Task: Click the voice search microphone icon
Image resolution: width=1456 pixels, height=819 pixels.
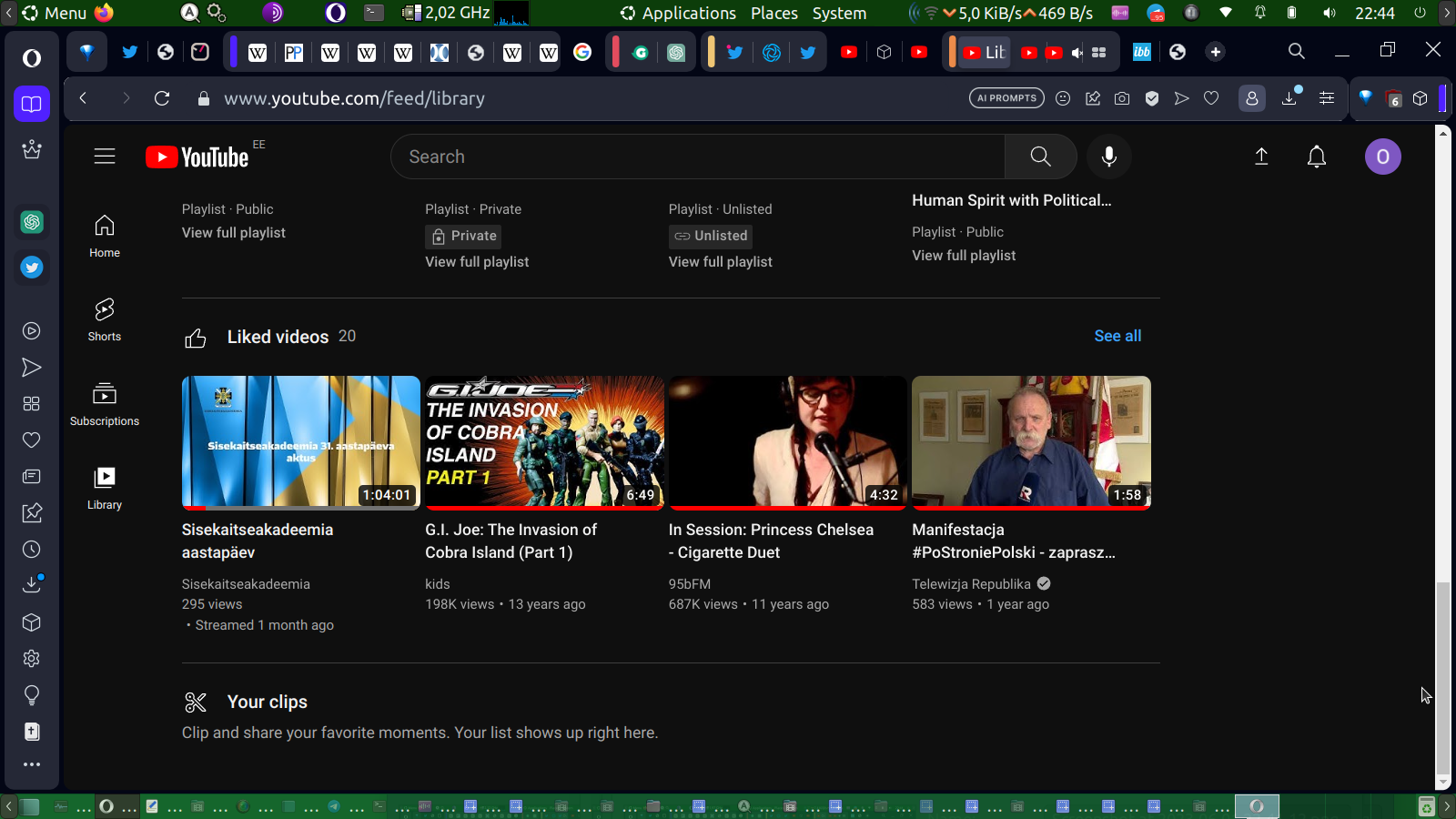Action: click(x=1108, y=157)
